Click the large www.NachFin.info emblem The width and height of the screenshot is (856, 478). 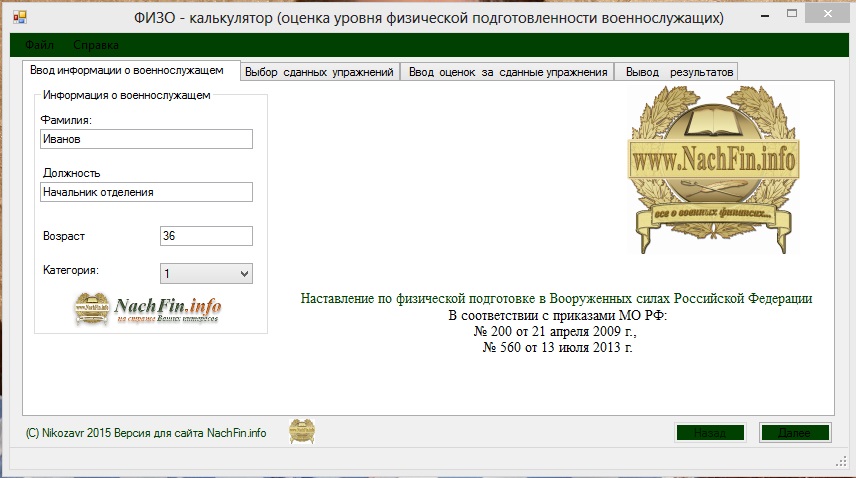[713, 170]
